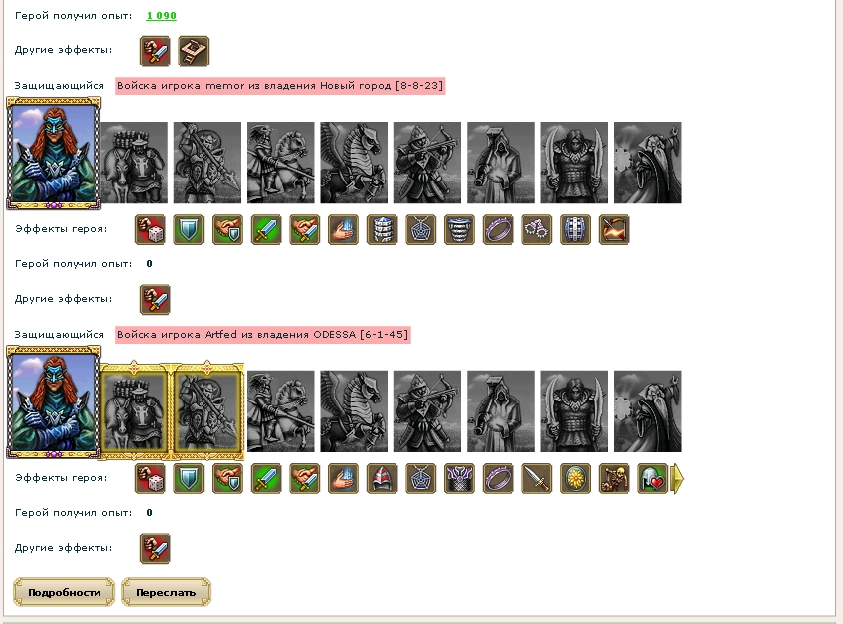Select the yellow sun shield effect icon
Viewport: 843px width, 624px height.
pos(576,478)
